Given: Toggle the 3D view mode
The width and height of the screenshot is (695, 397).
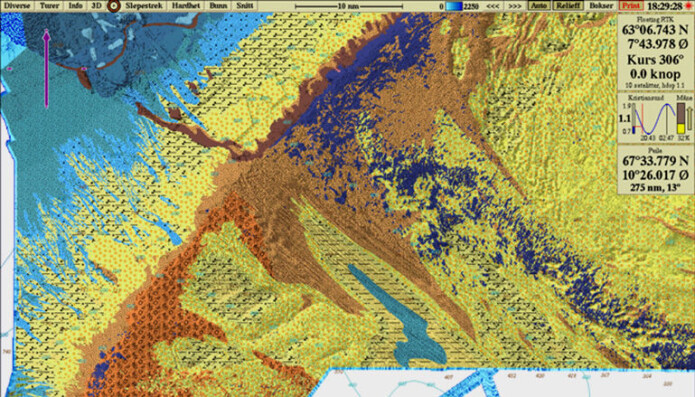Looking at the screenshot, I should (x=96, y=6).
